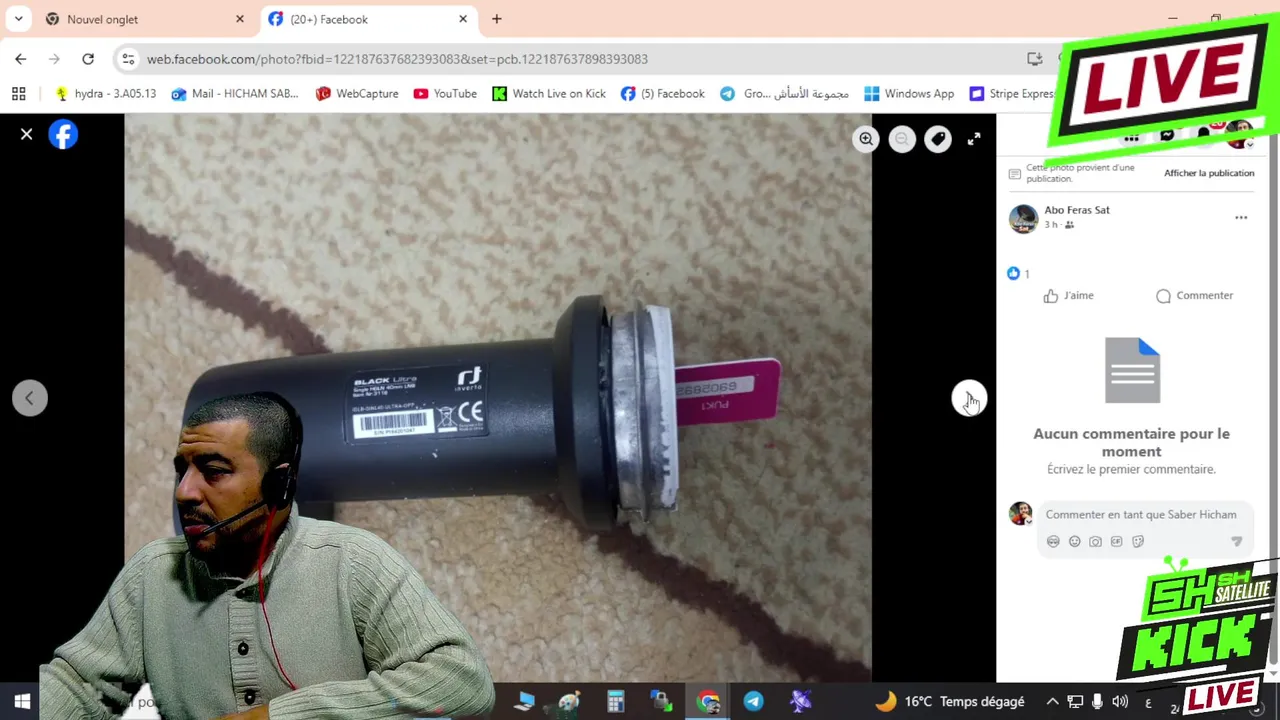1280x720 pixels.
Task: View site information icon in address bar
Action: coord(128,59)
